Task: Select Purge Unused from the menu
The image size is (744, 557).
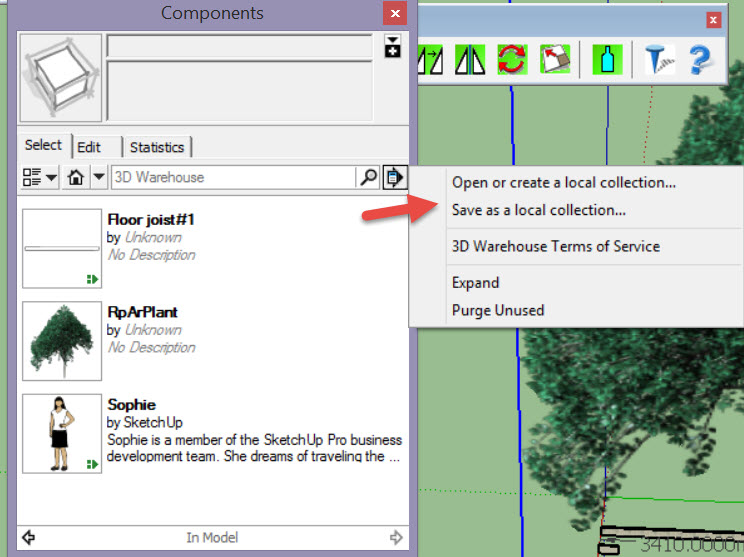Action: point(498,310)
